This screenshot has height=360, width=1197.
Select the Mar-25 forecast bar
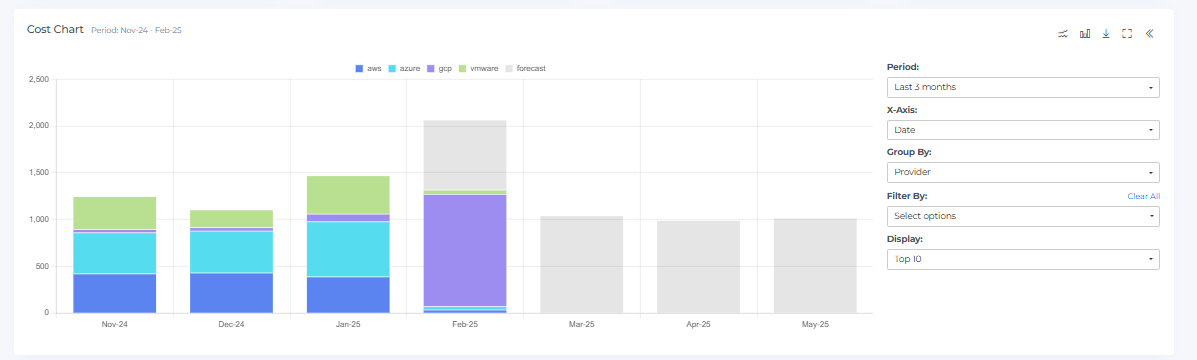pyautogui.click(x=582, y=265)
